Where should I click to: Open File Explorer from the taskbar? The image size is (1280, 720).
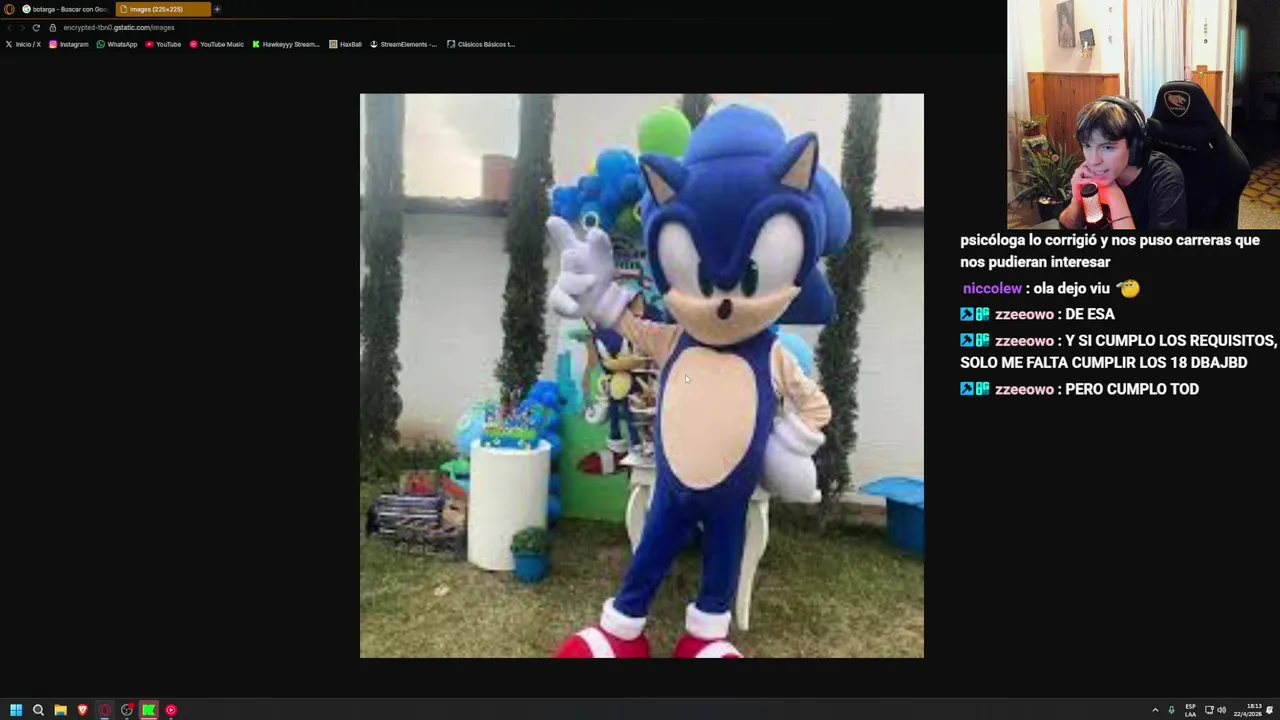point(60,710)
